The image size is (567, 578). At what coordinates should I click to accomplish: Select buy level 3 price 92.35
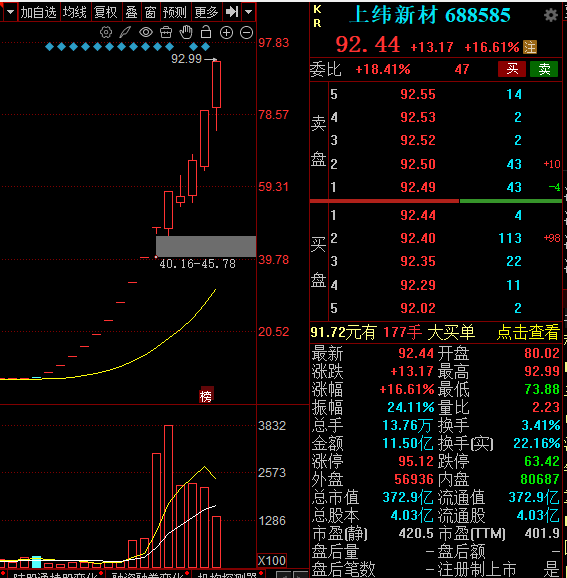pos(418,261)
